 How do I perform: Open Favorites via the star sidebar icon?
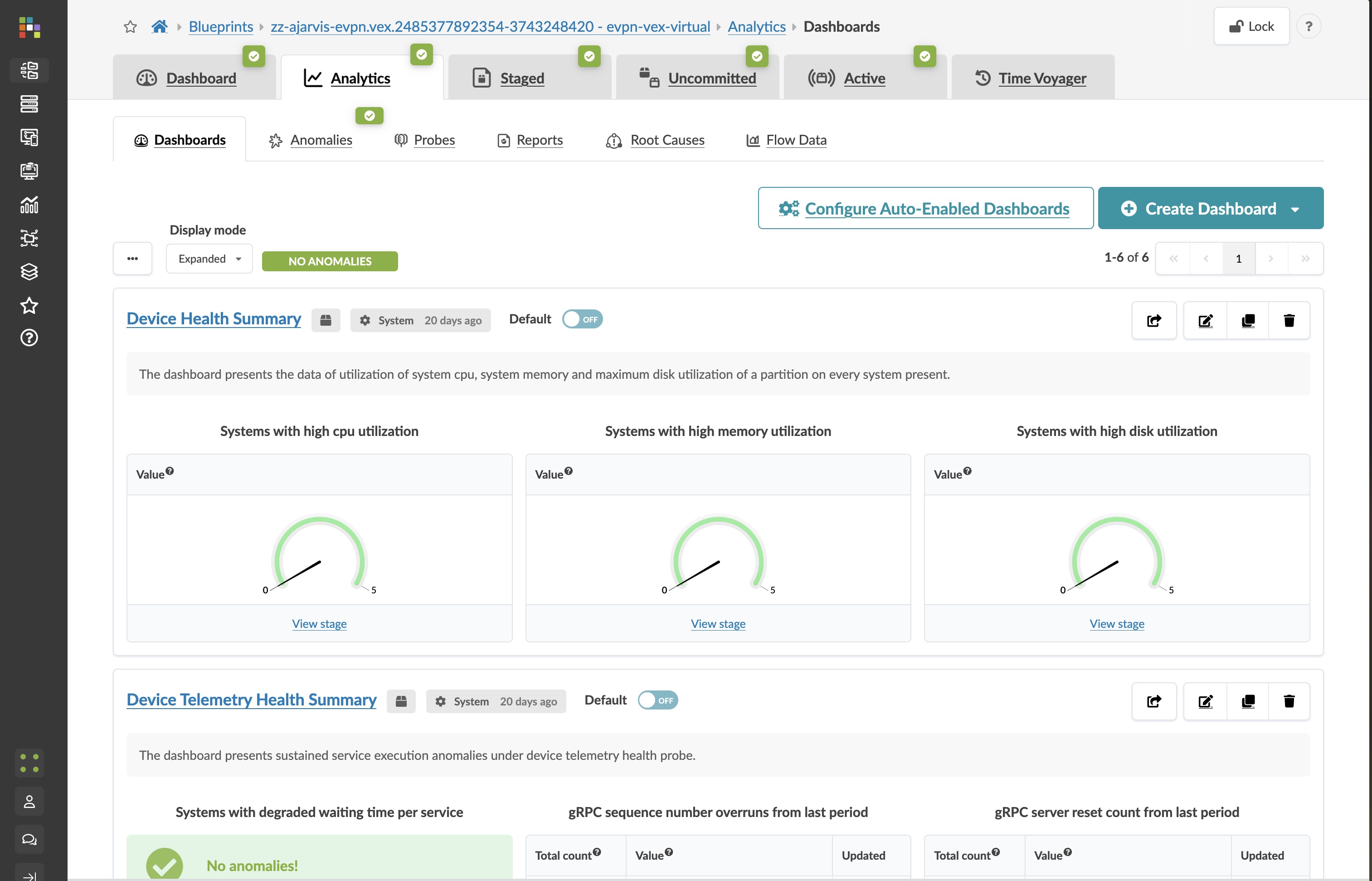pyautogui.click(x=29, y=306)
